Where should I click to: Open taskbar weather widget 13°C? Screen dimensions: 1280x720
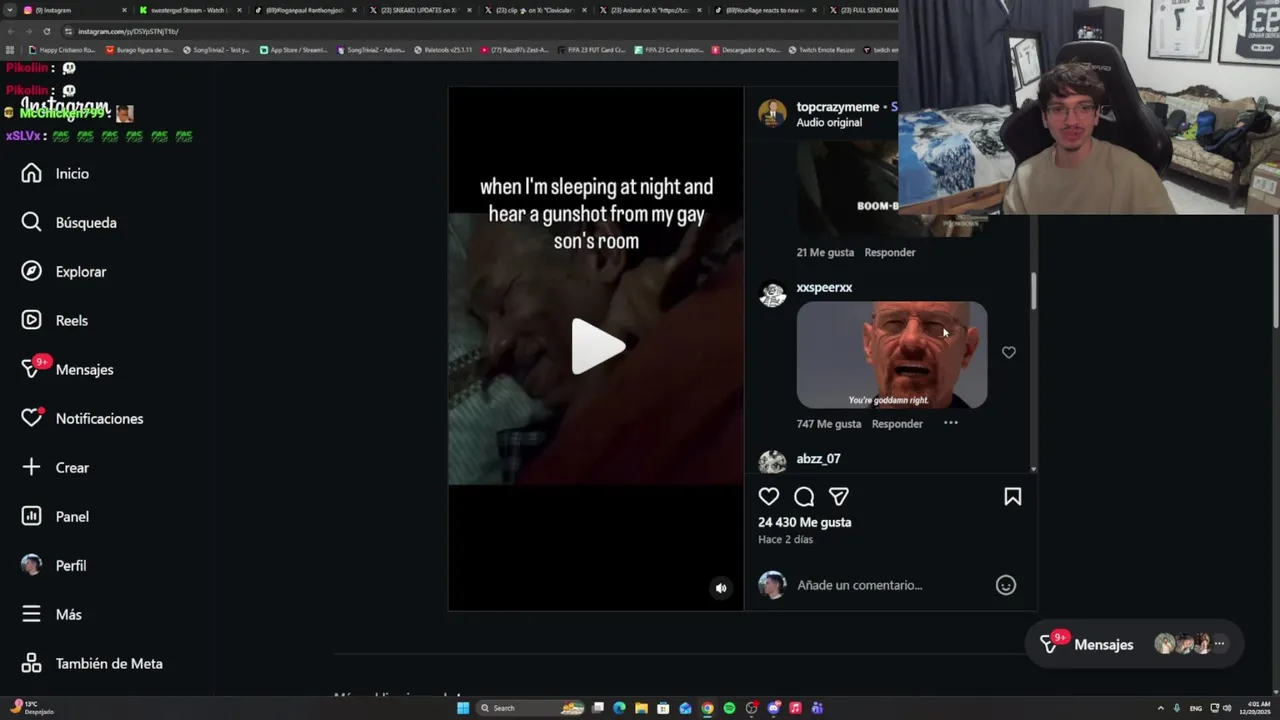[x=32, y=708]
